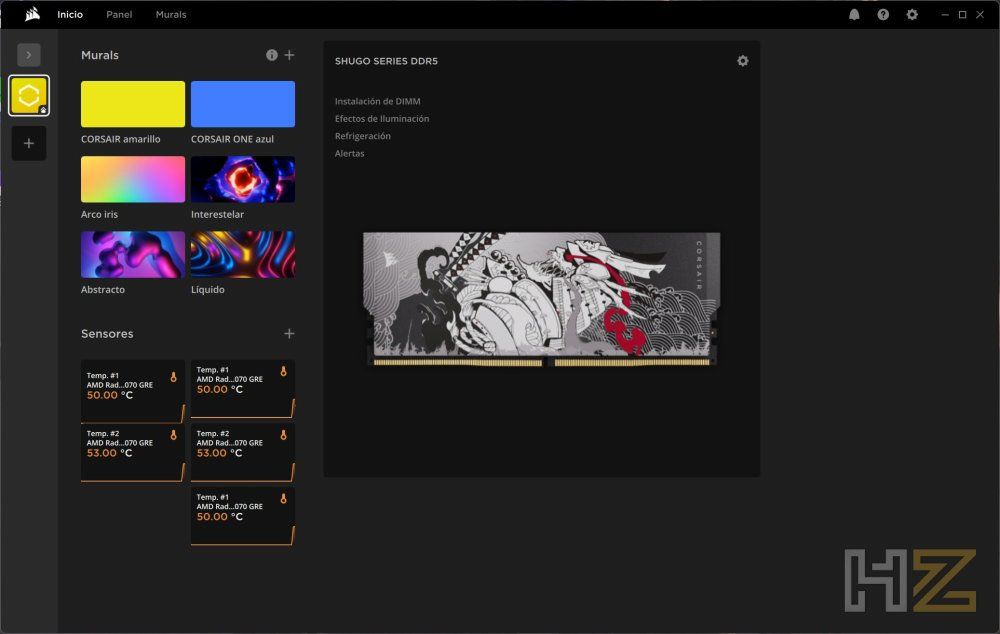Select the Interestelar mural thumbnail

pyautogui.click(x=243, y=179)
